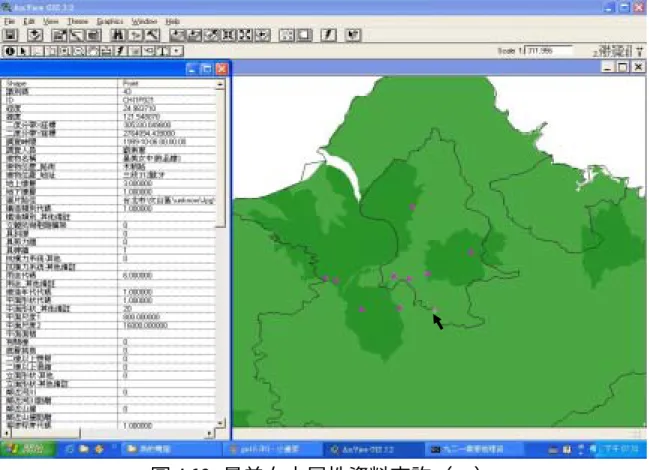Click the attribute list scroll-down arrow
The height and width of the screenshot is (470, 649).
click(x=220, y=423)
